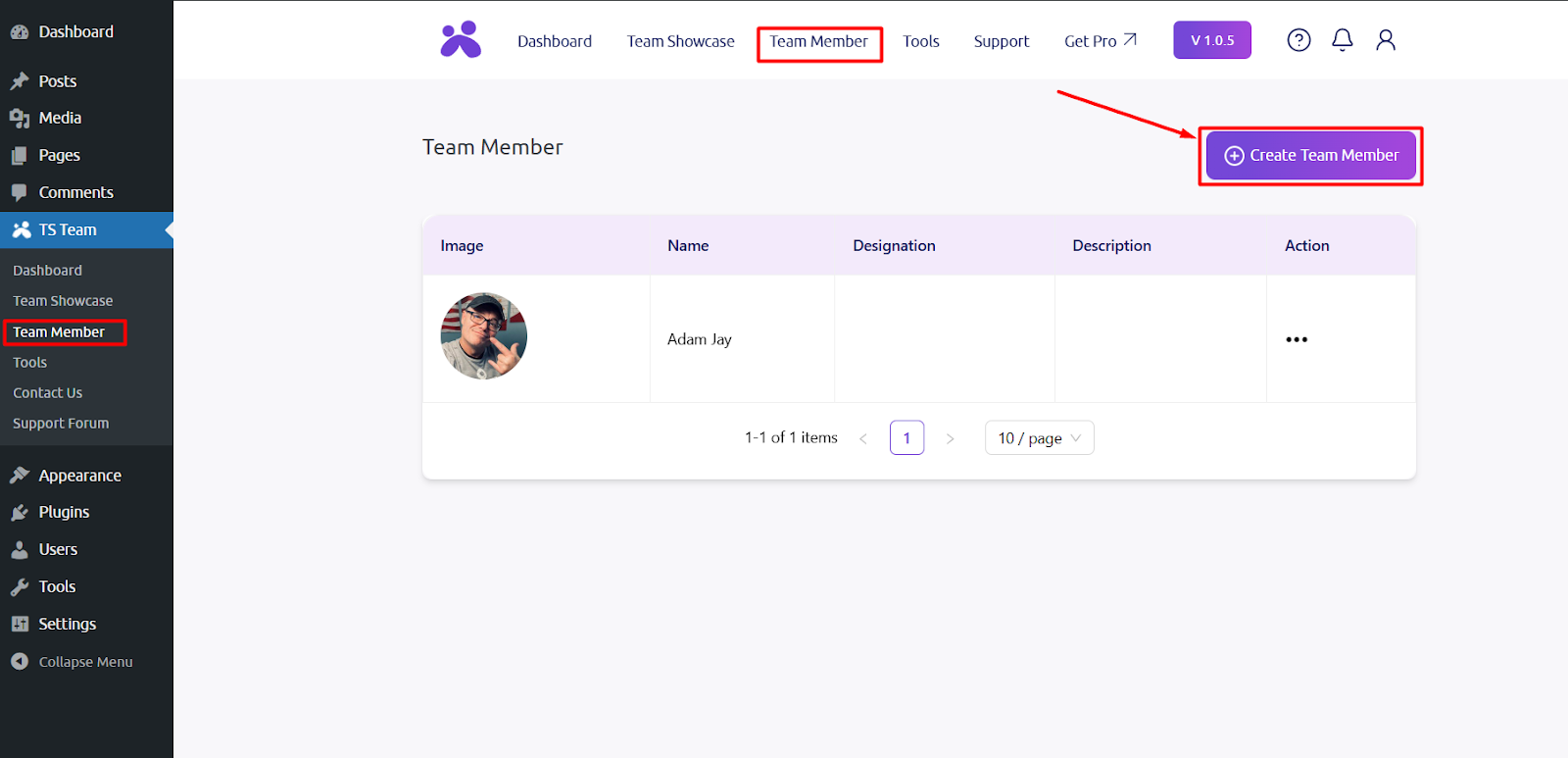Viewport: 1568px width, 758px height.
Task: Select page 1 in pagination
Action: 906,438
